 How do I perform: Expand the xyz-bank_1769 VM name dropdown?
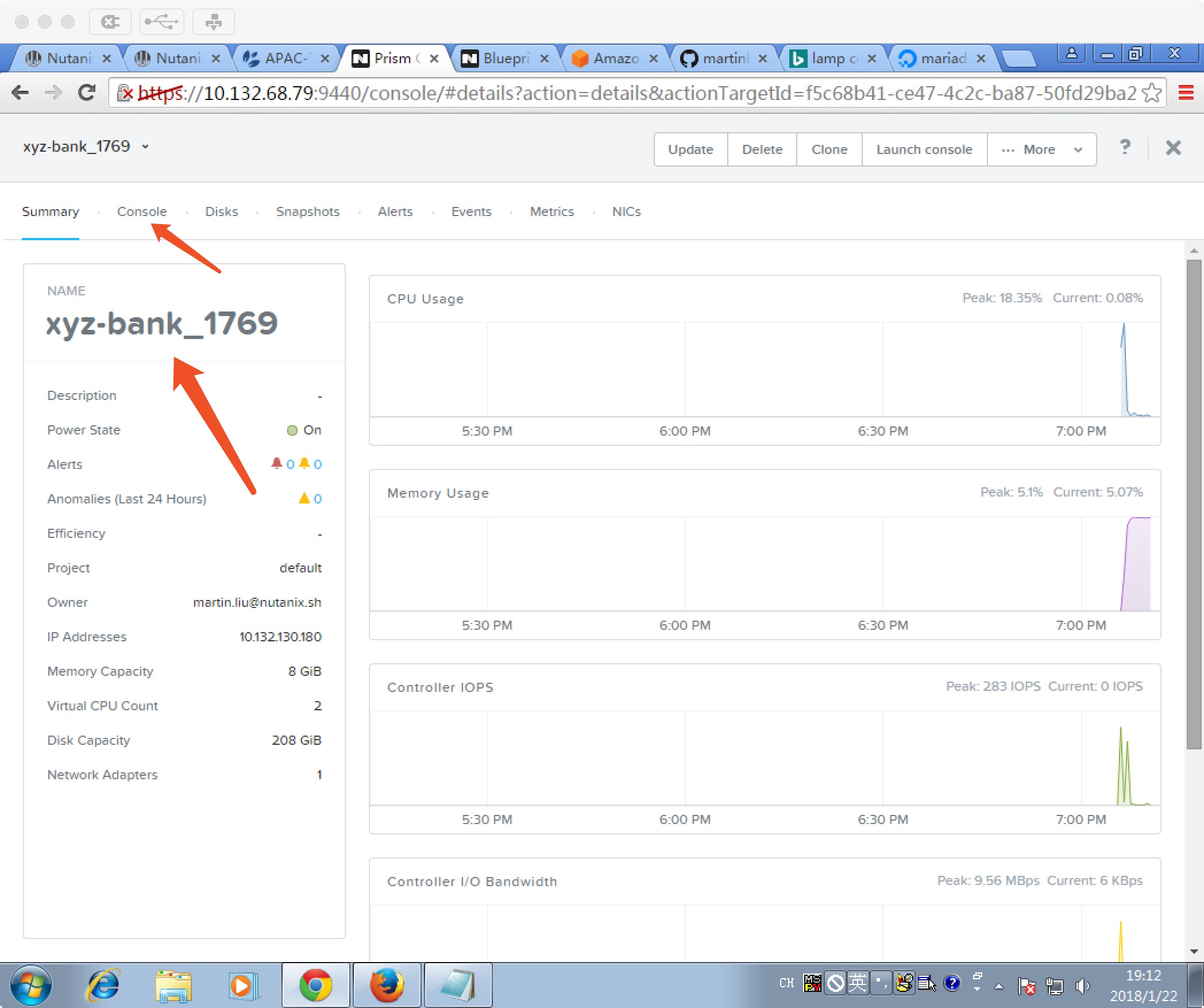click(x=145, y=147)
